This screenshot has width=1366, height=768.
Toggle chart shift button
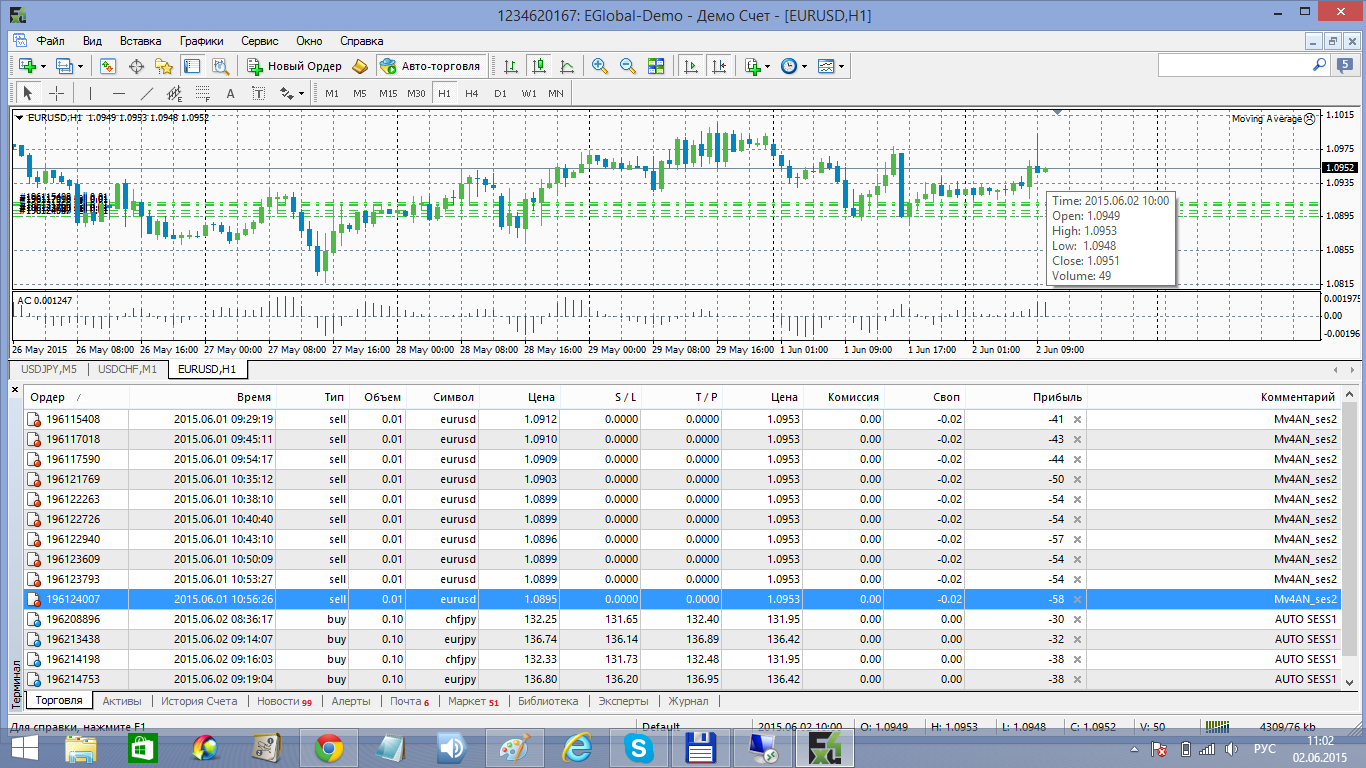[719, 66]
